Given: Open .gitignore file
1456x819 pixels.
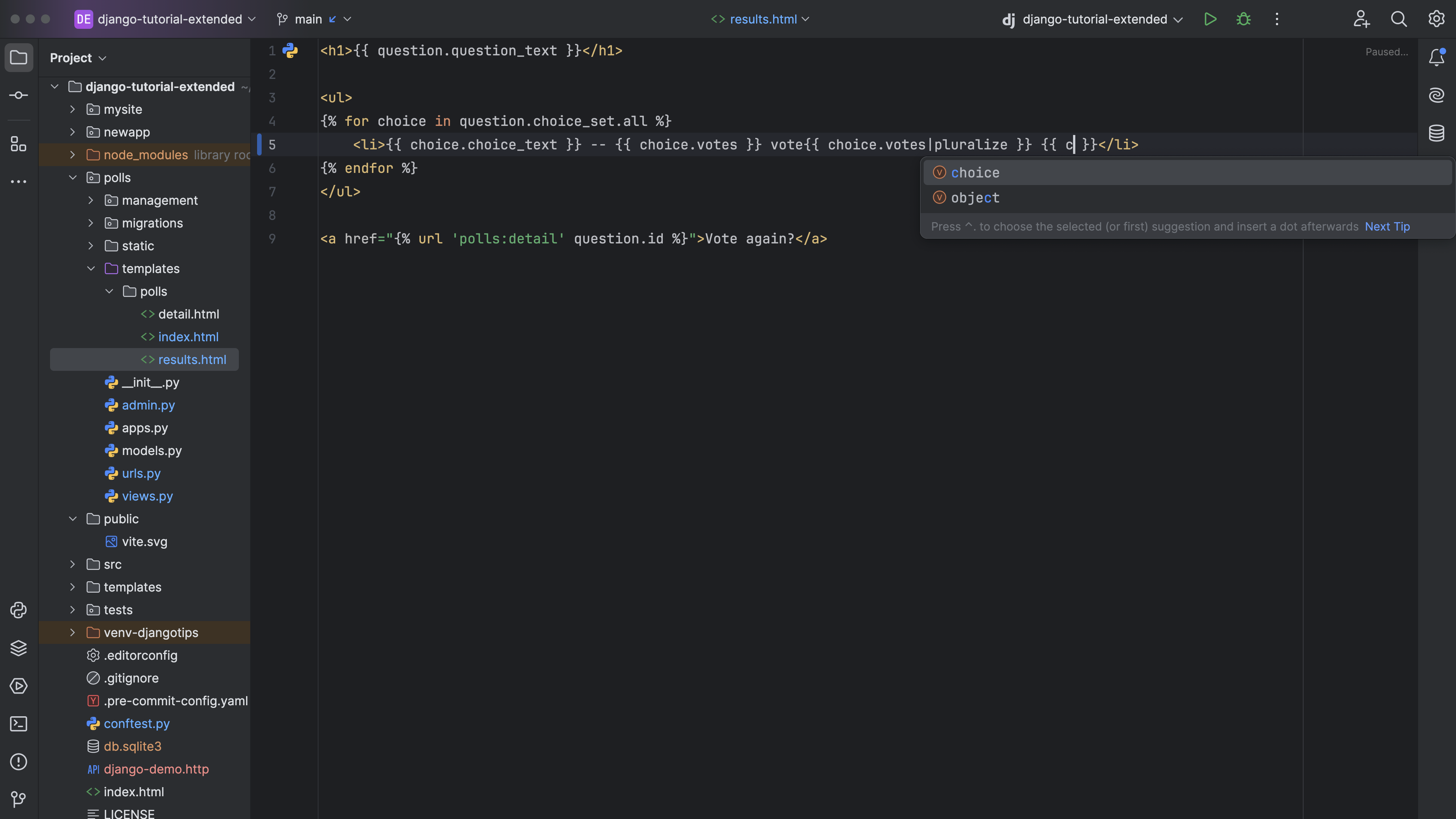Looking at the screenshot, I should (x=130, y=678).
